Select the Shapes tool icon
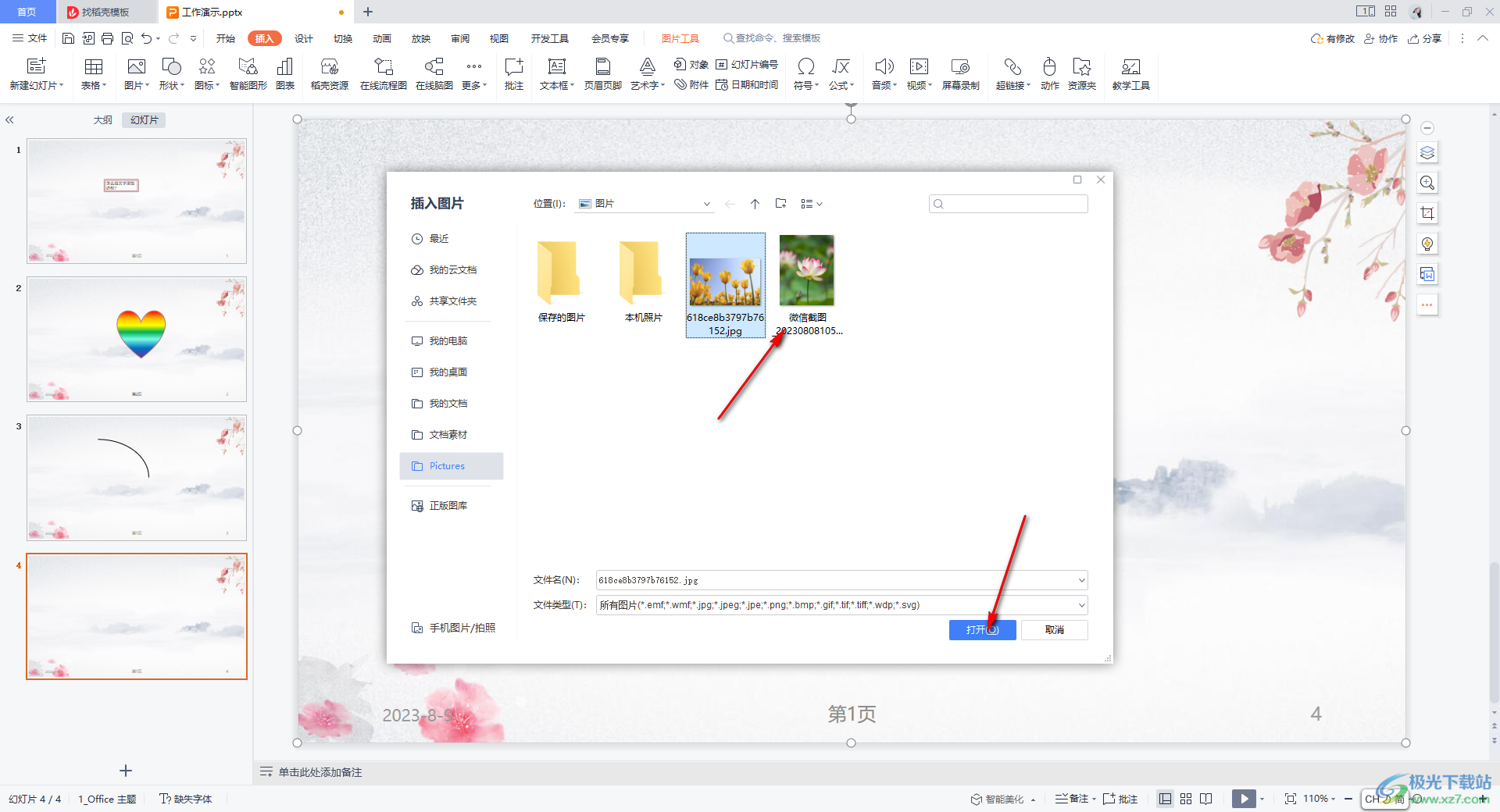Screen dimensions: 1500x812 (171, 66)
